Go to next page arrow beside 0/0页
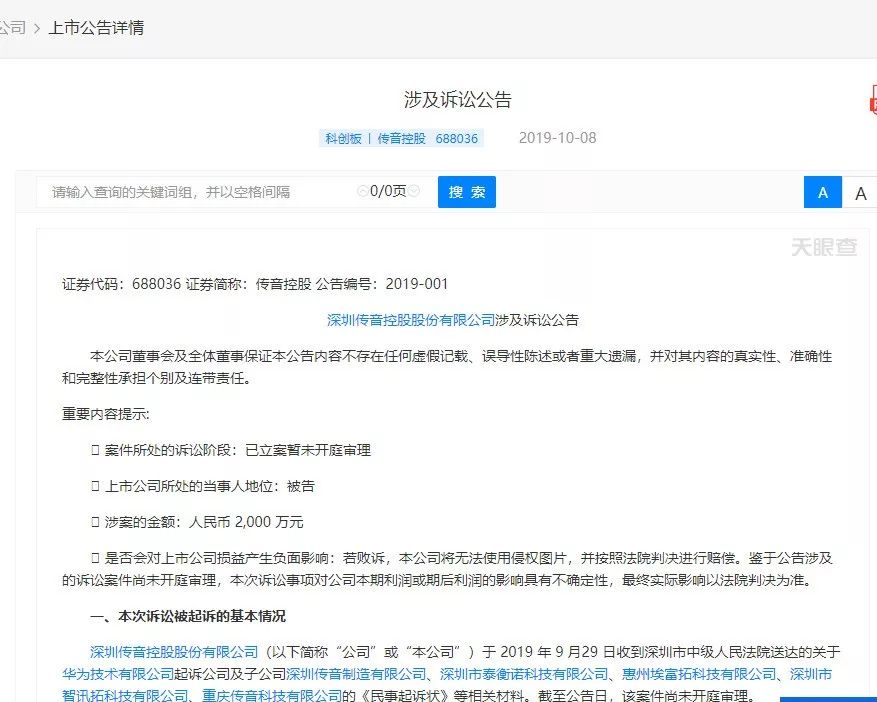This screenshot has height=702, width=877. [x=414, y=191]
